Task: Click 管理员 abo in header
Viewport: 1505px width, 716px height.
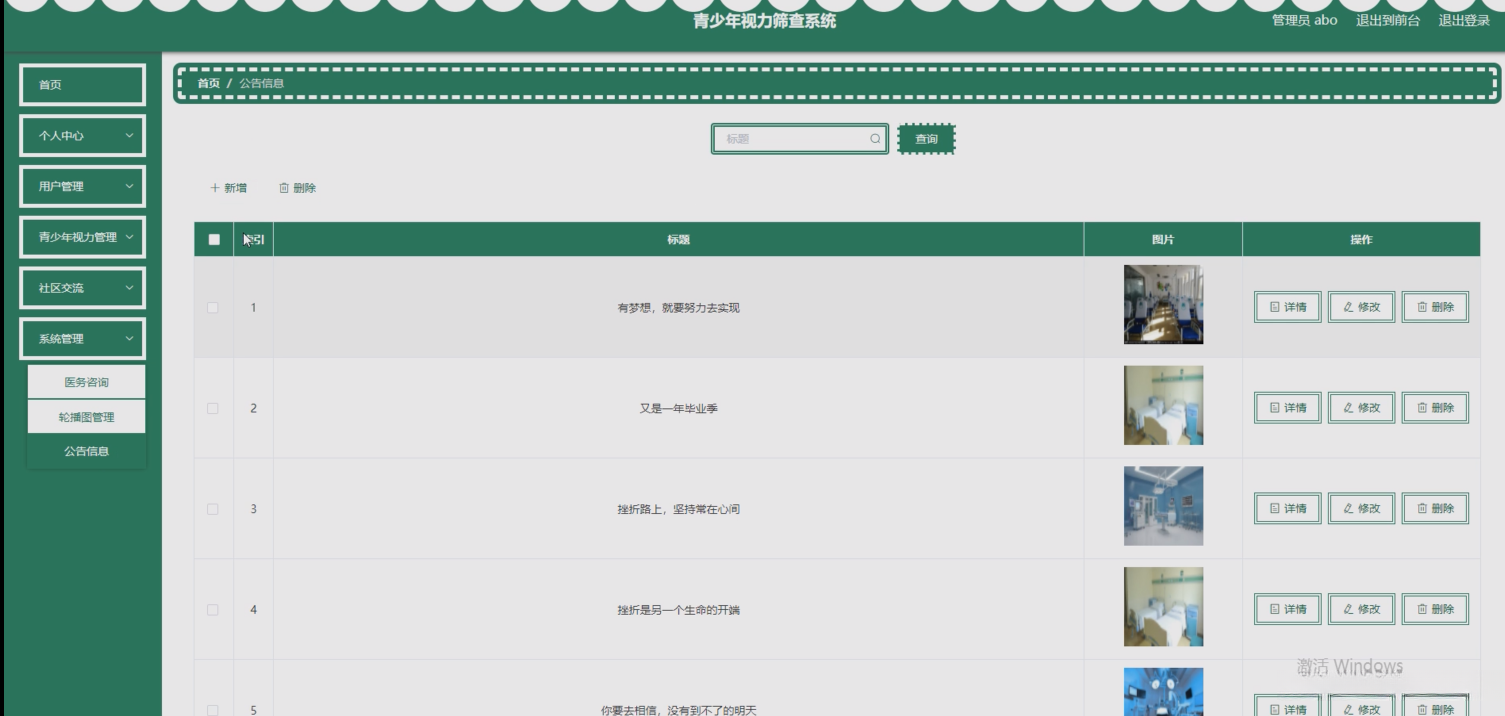Action: pyautogui.click(x=1304, y=20)
